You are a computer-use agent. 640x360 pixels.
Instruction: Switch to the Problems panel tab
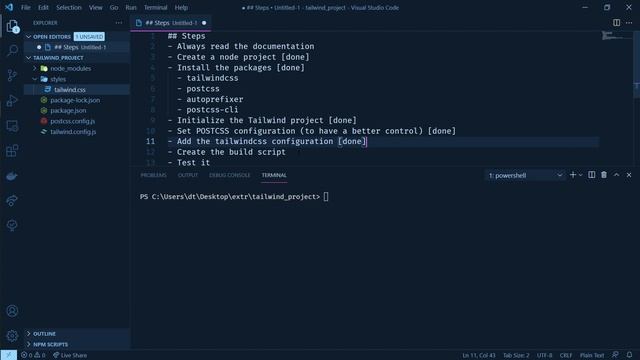click(153, 175)
